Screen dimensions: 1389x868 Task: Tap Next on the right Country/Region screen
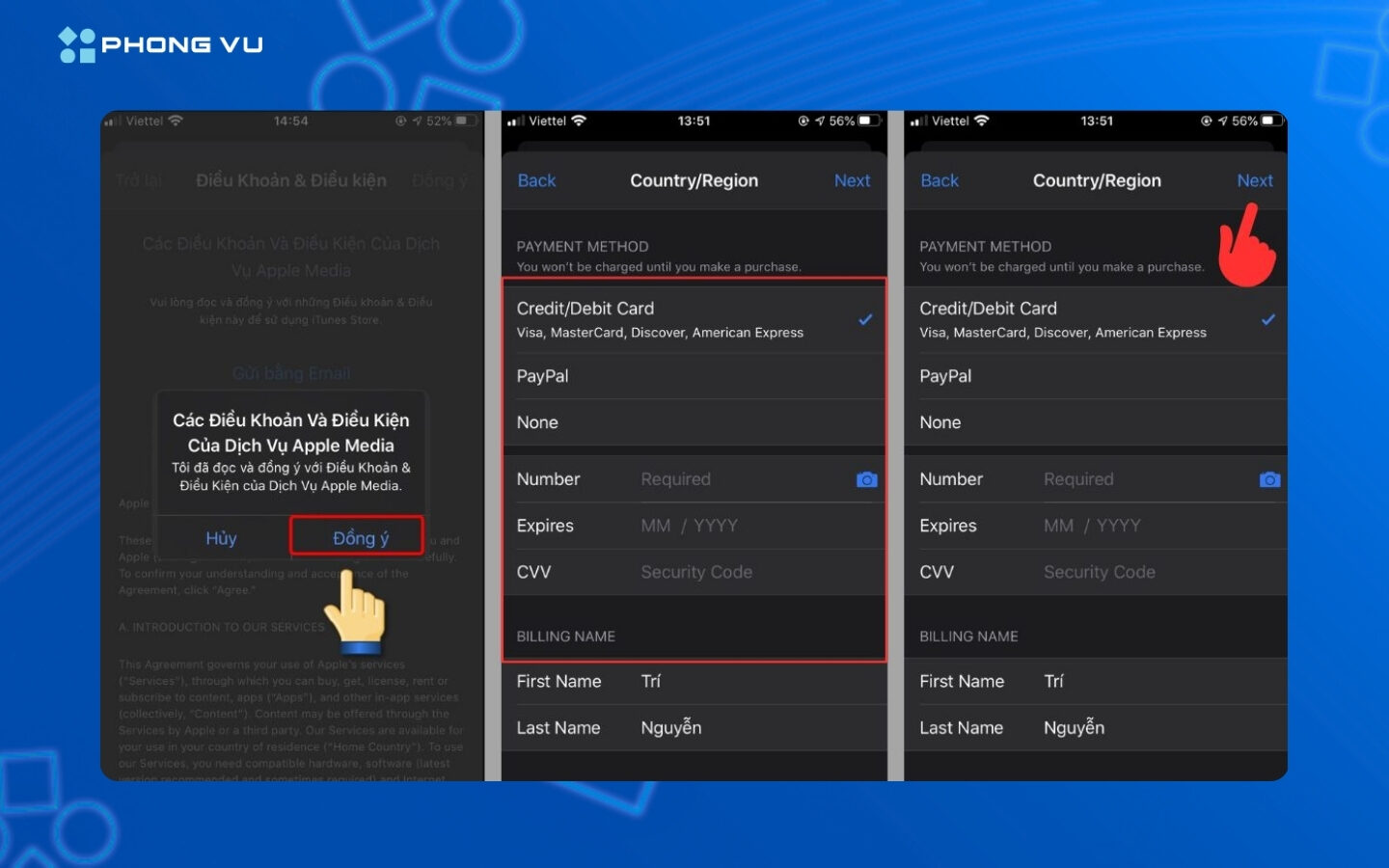click(1255, 180)
